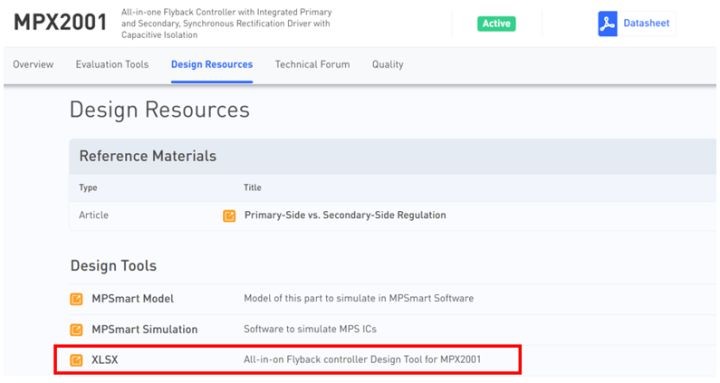
Task: Click the MPX2001 product title
Action: point(60,23)
